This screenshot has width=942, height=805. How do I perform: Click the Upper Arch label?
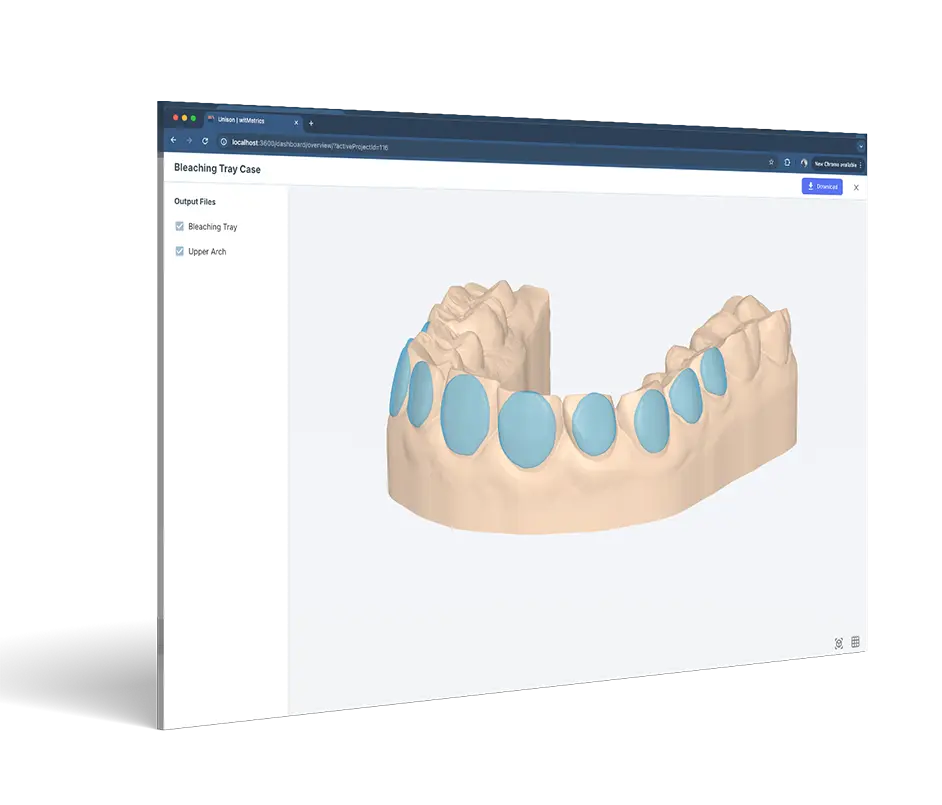[x=207, y=252]
